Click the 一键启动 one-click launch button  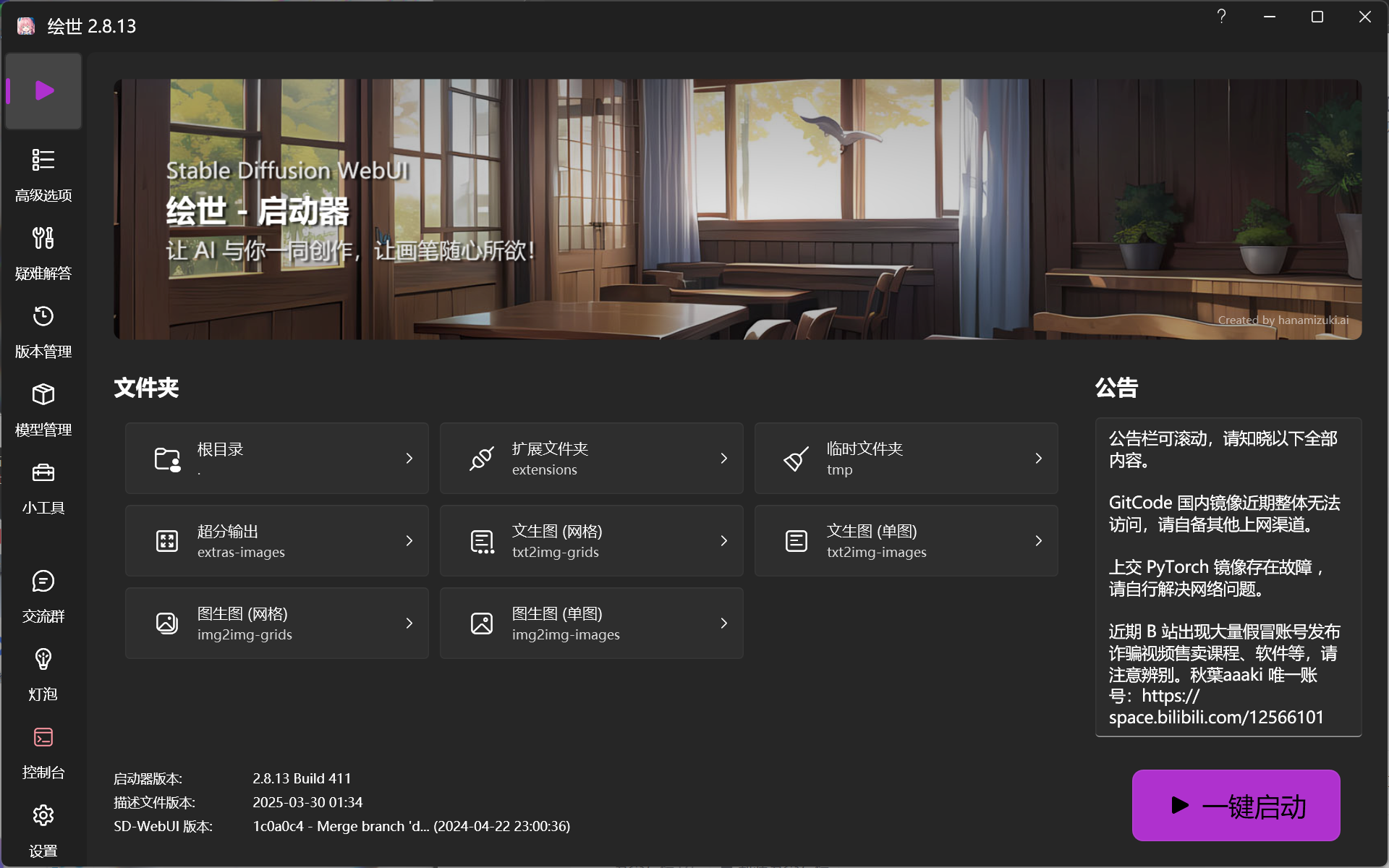(x=1236, y=806)
